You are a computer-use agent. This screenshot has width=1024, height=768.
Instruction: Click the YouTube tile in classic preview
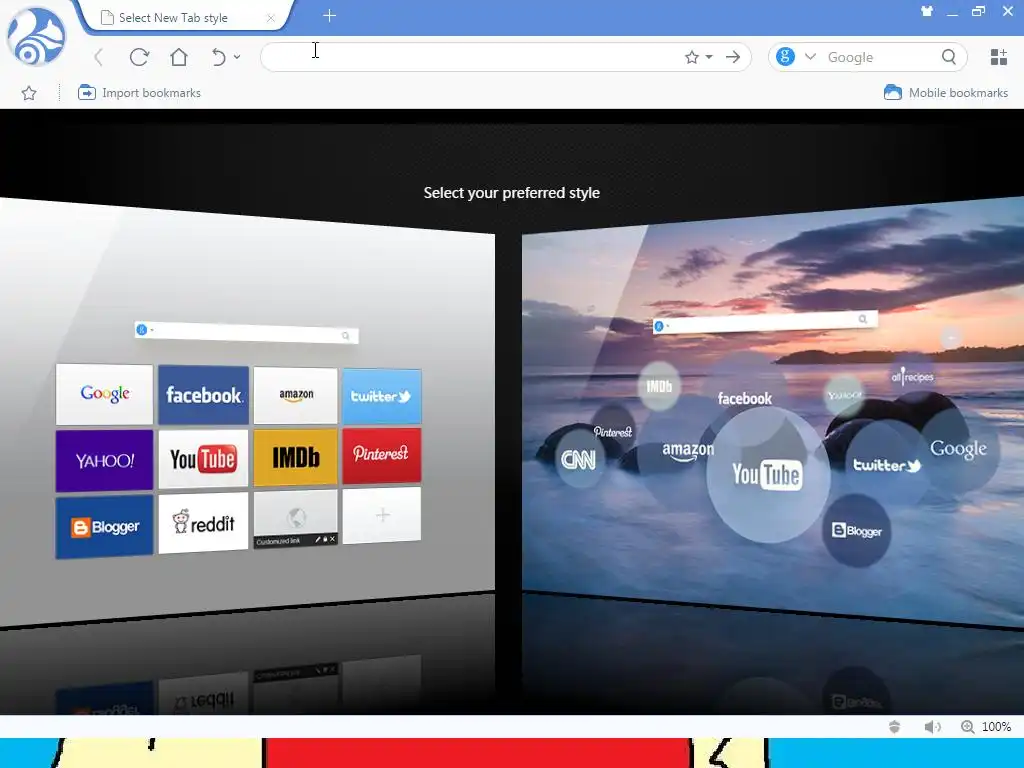coord(203,458)
